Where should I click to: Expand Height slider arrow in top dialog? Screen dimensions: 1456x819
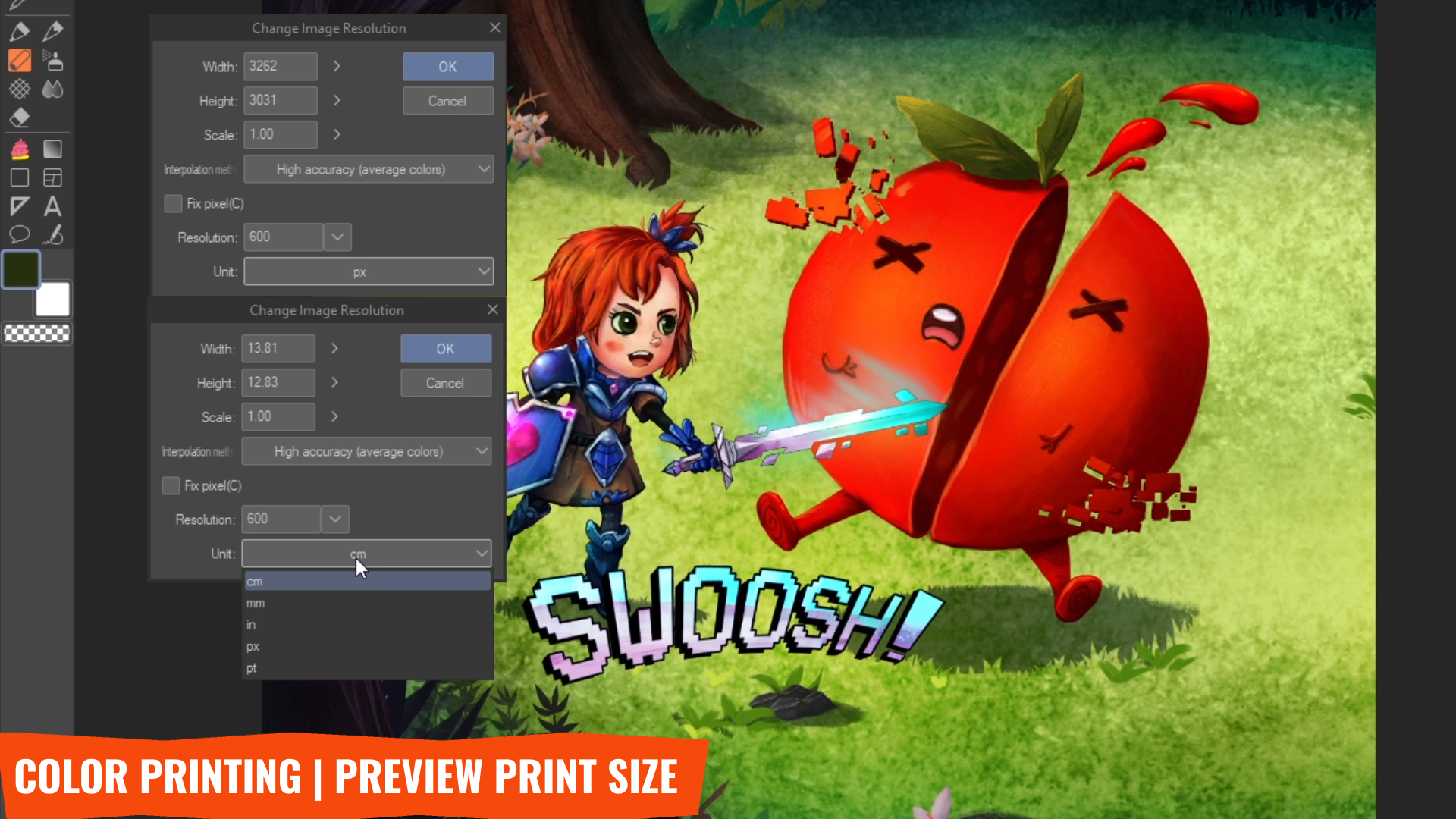pos(337,100)
